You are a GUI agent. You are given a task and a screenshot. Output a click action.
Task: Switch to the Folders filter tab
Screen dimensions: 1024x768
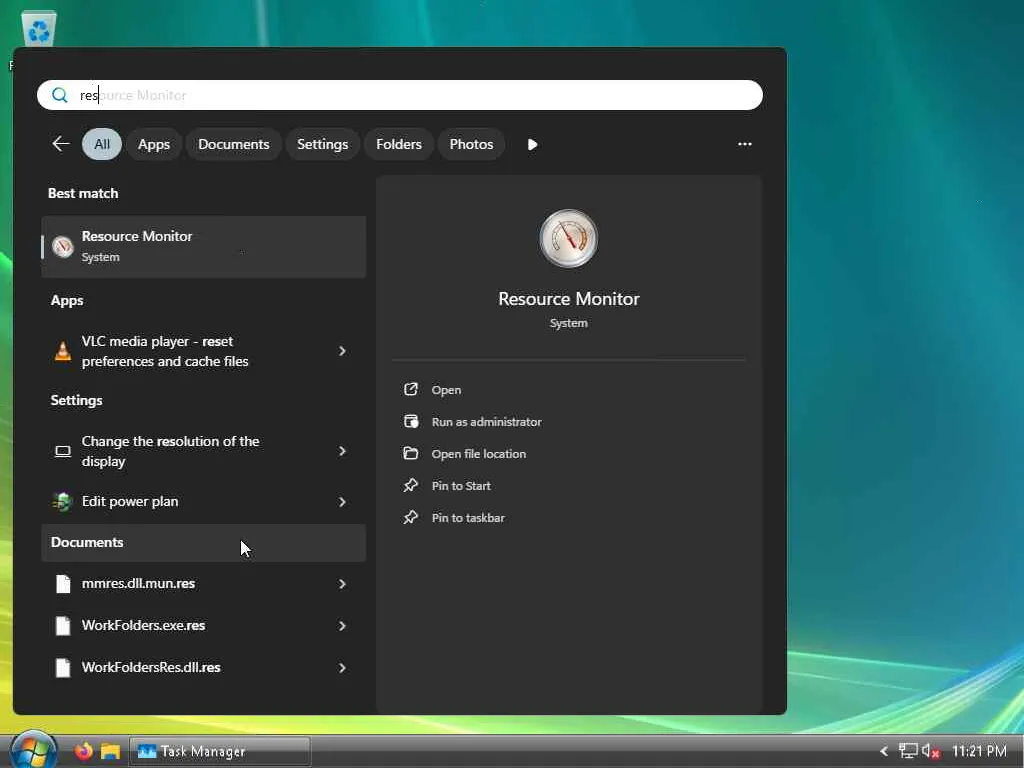coord(399,144)
